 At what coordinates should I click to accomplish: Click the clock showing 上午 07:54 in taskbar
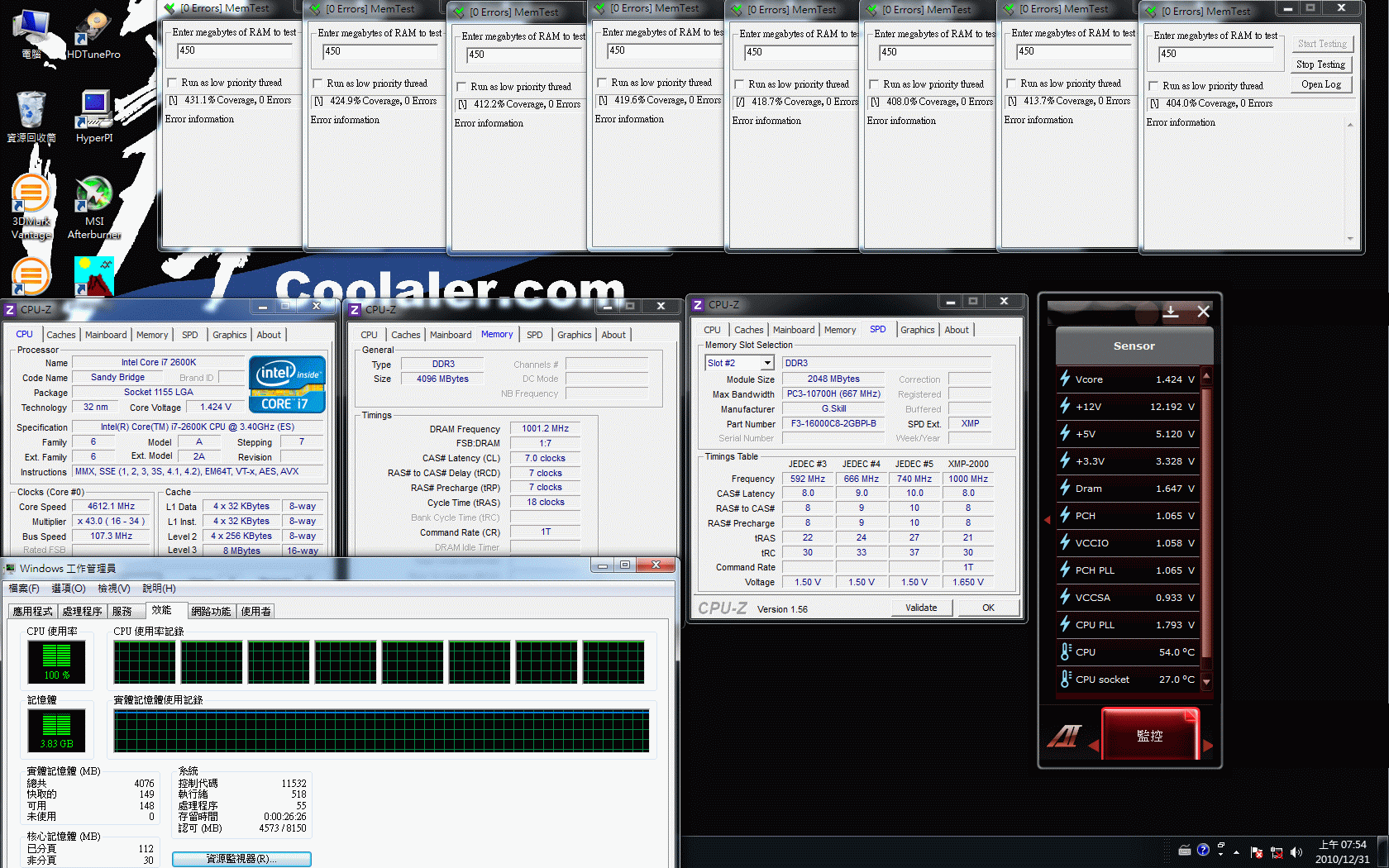pyautogui.click(x=1343, y=845)
